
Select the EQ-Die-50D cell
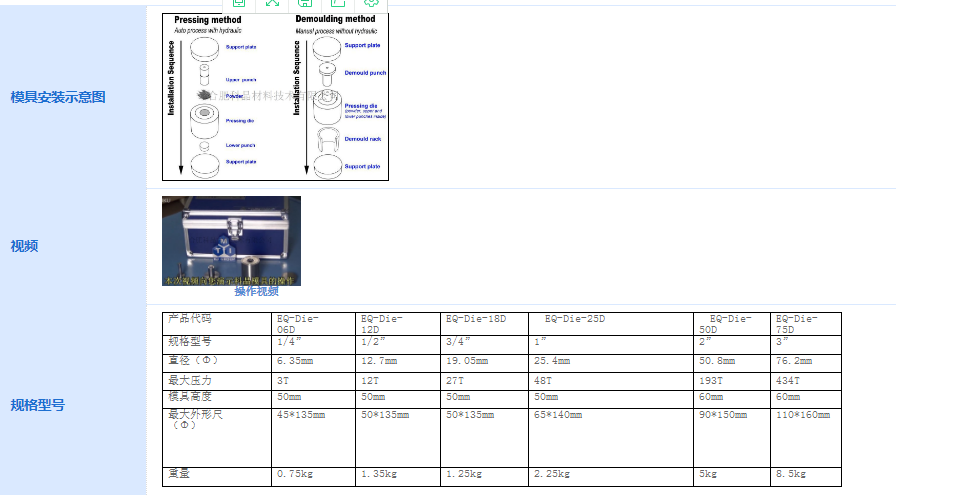[x=732, y=324]
